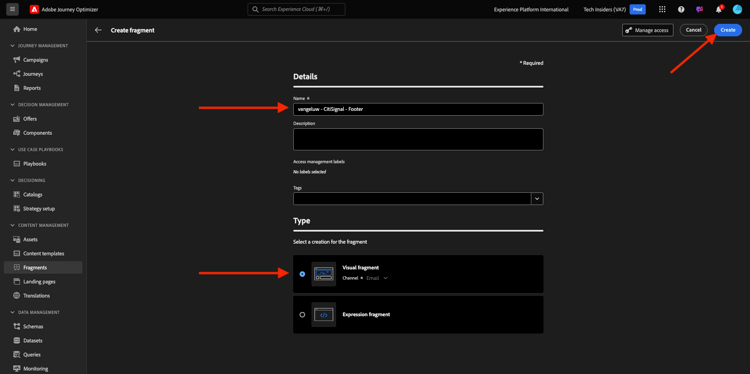Click the Content templates icon
The image size is (750, 374).
tap(17, 253)
